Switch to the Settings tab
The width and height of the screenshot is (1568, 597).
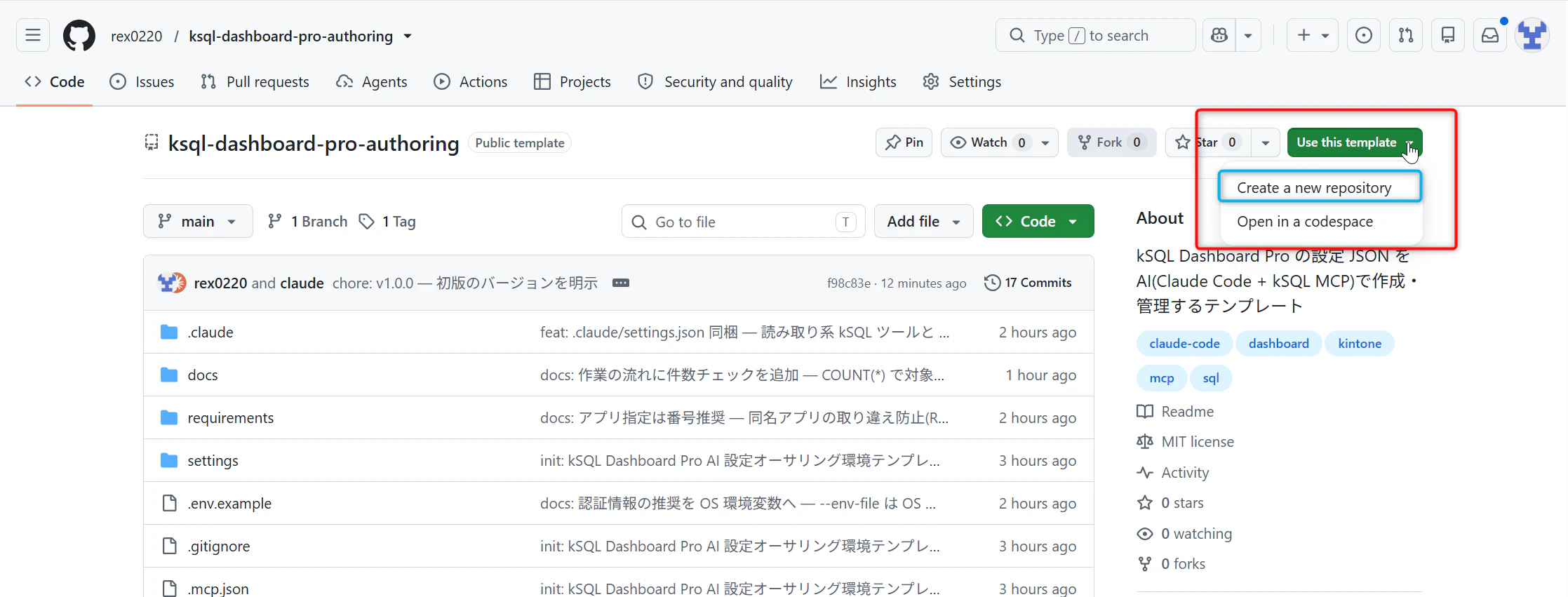[x=962, y=81]
